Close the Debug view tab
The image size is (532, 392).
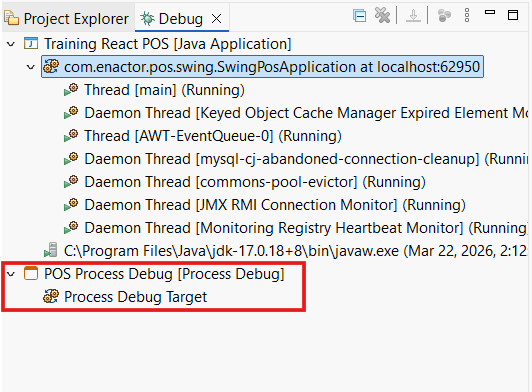tap(216, 19)
